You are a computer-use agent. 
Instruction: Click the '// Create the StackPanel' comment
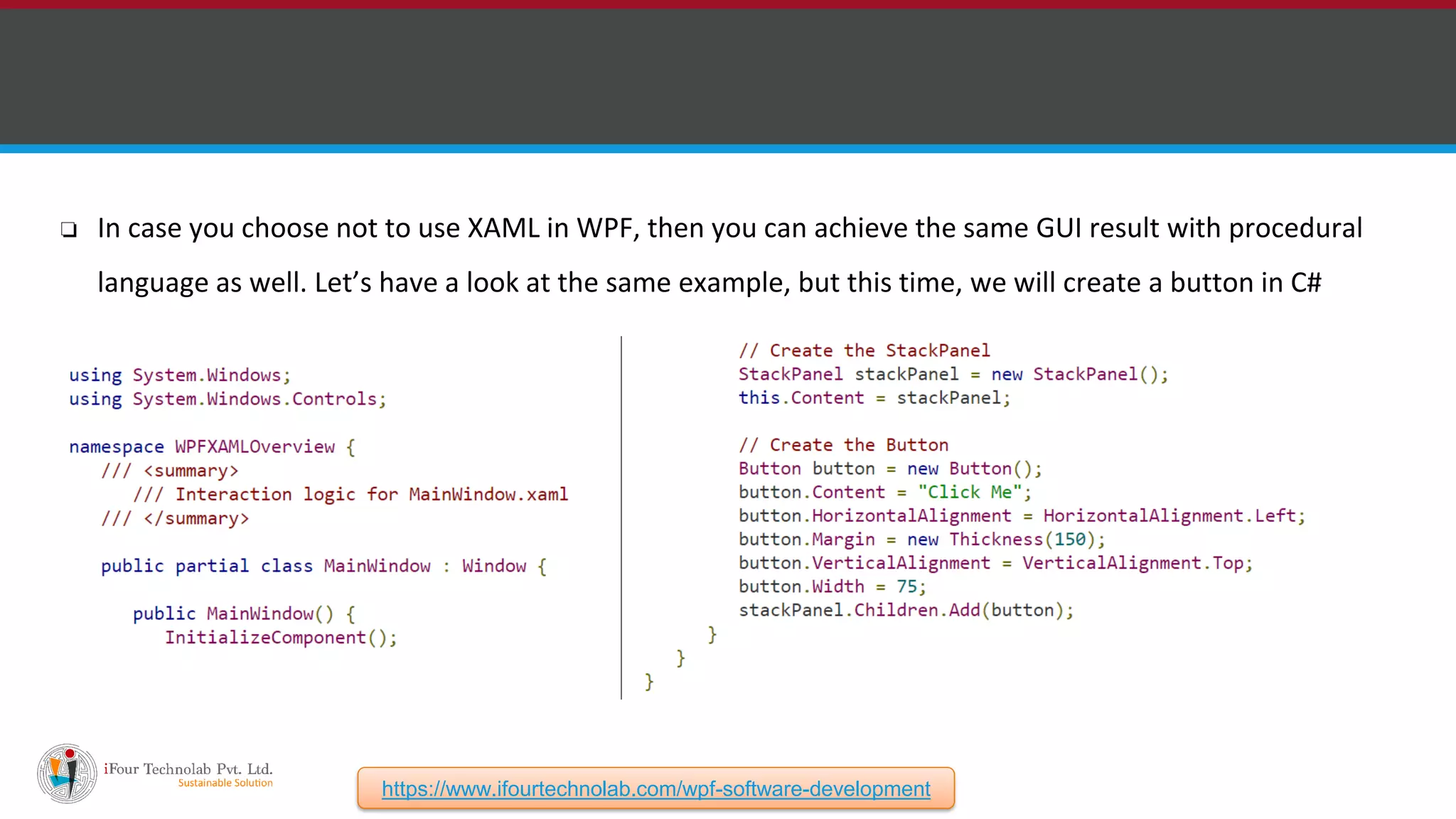(864, 350)
